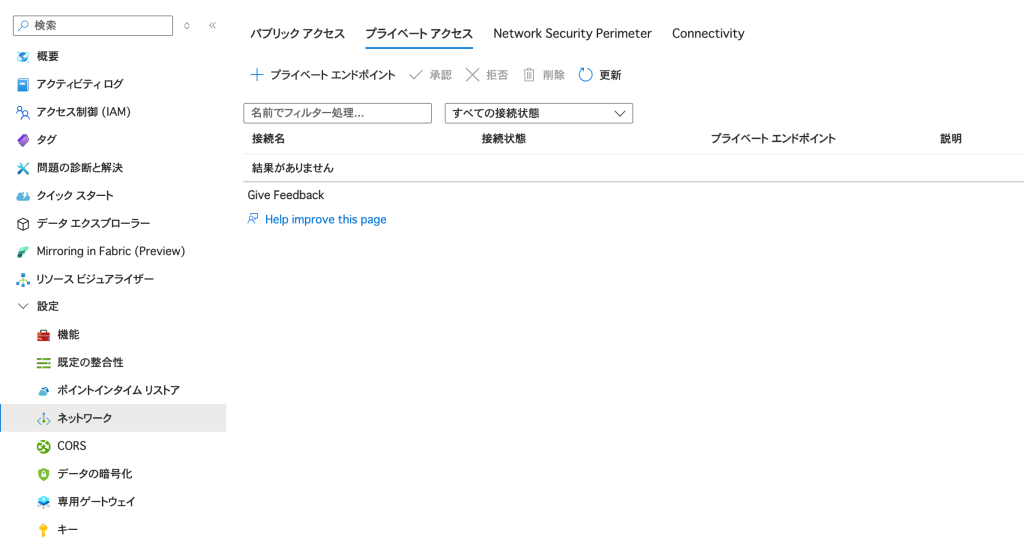Click the リソース ビジュアライザー hierarchy icon
The image size is (1024, 542).
pyautogui.click(x=23, y=279)
